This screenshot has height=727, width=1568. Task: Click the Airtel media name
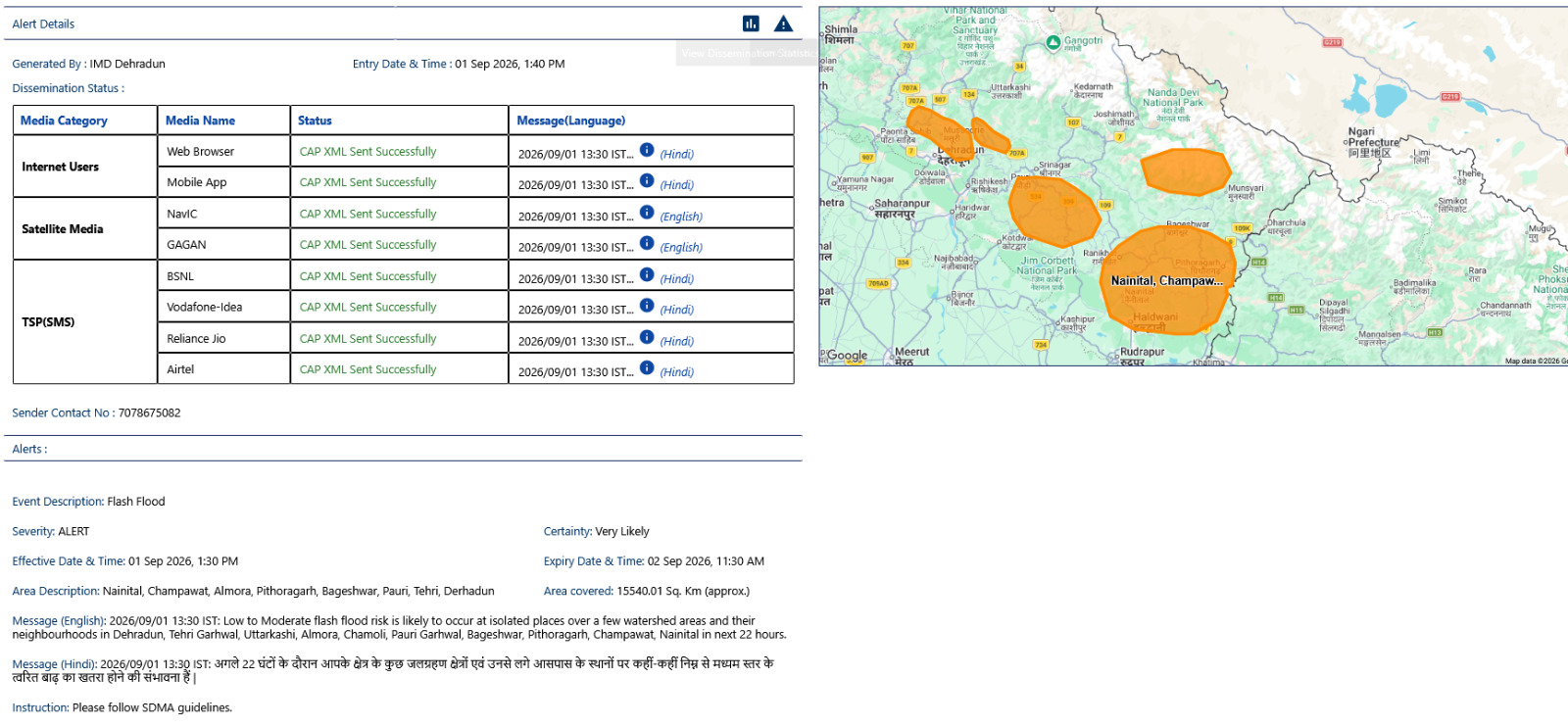click(x=180, y=369)
